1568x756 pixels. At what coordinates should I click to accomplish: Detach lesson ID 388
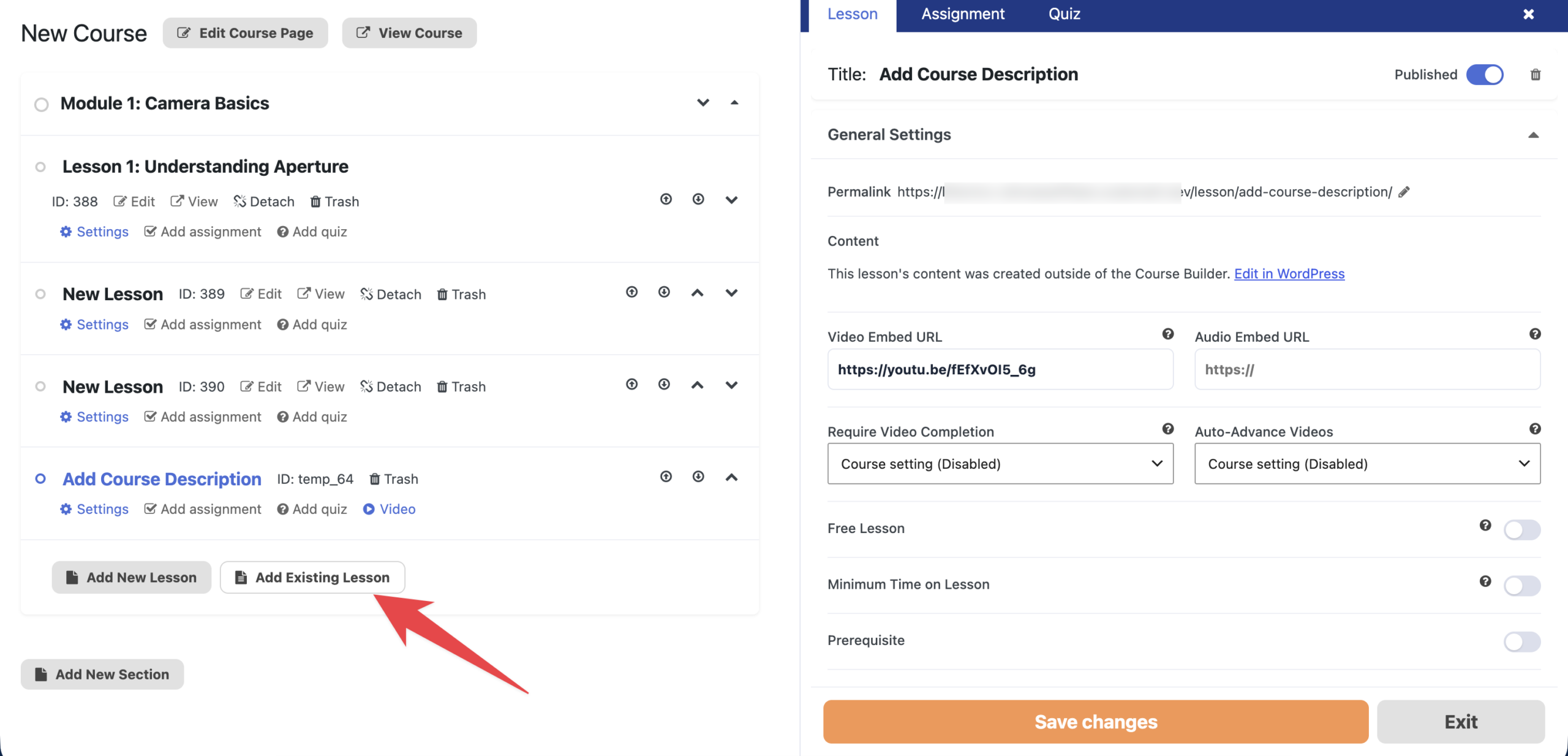coord(264,202)
